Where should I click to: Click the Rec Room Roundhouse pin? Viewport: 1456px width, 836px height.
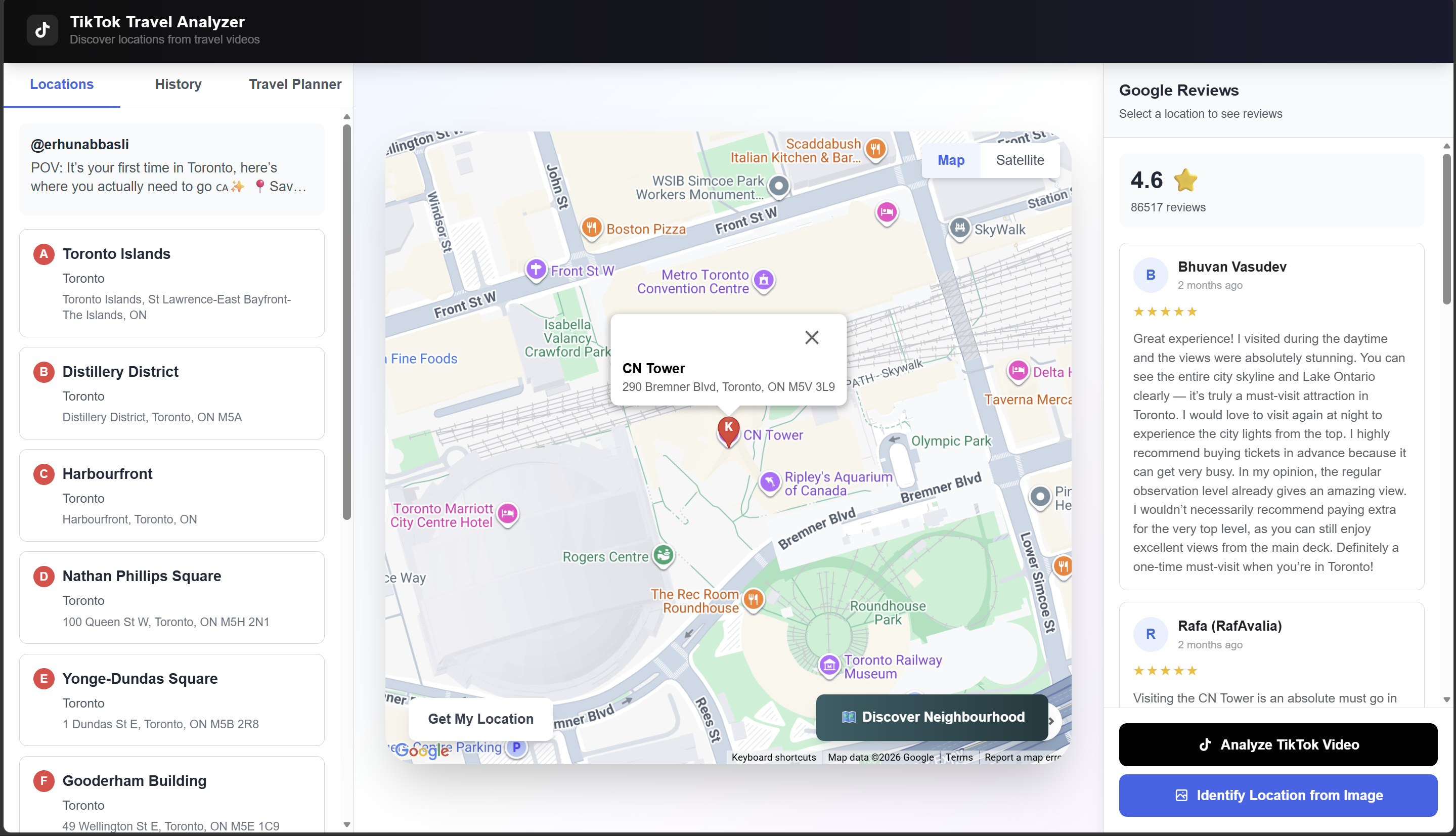coord(753,599)
